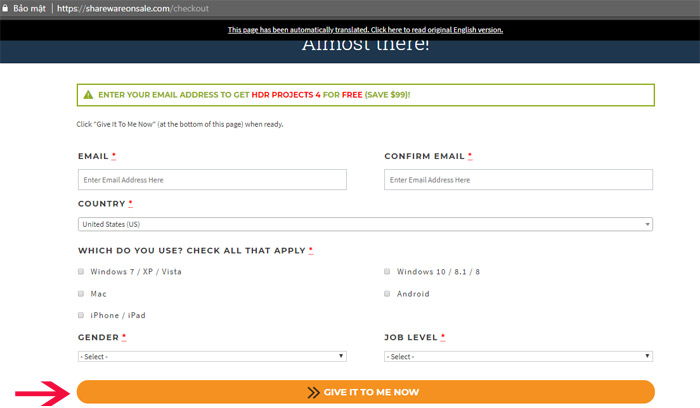Image resolution: width=700 pixels, height=408 pixels.
Task: Click the HDR PROJECTS 4 red text
Action: click(286, 95)
